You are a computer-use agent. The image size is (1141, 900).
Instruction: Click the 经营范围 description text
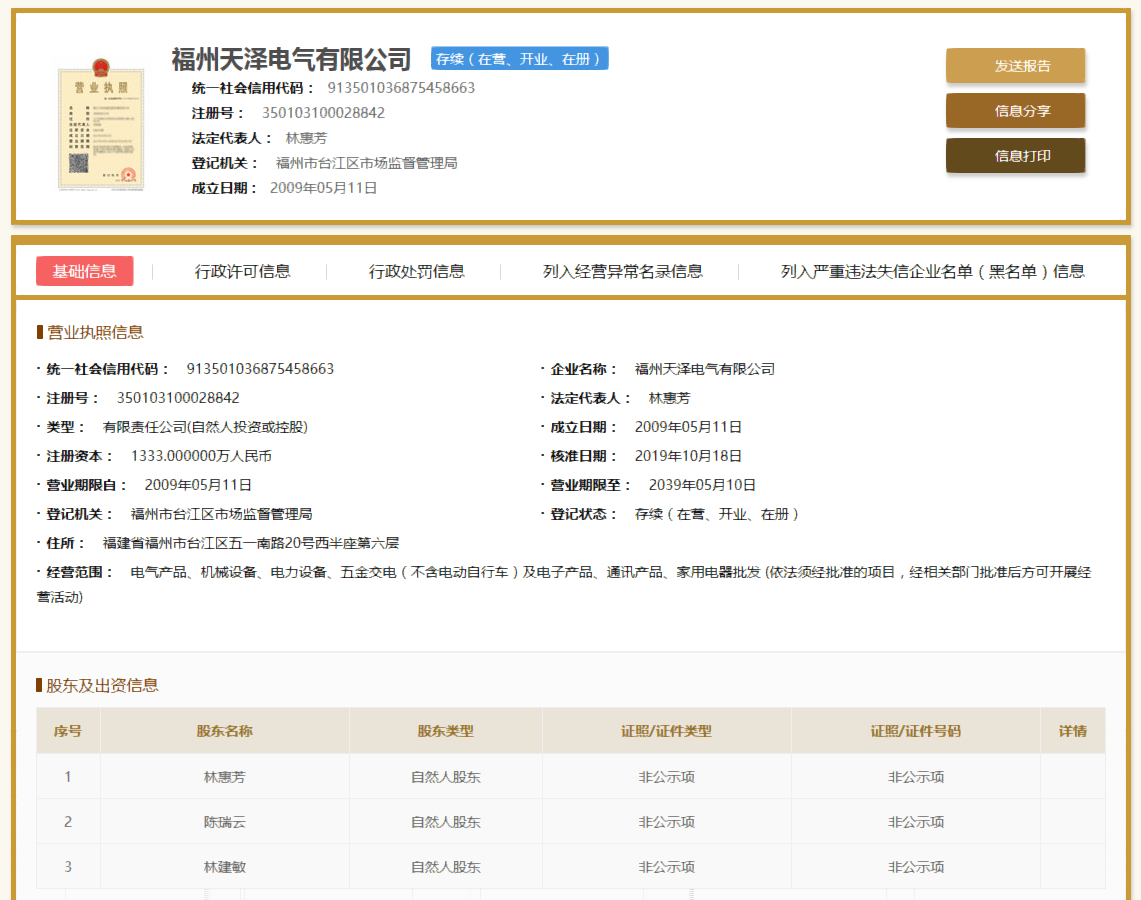(x=564, y=584)
